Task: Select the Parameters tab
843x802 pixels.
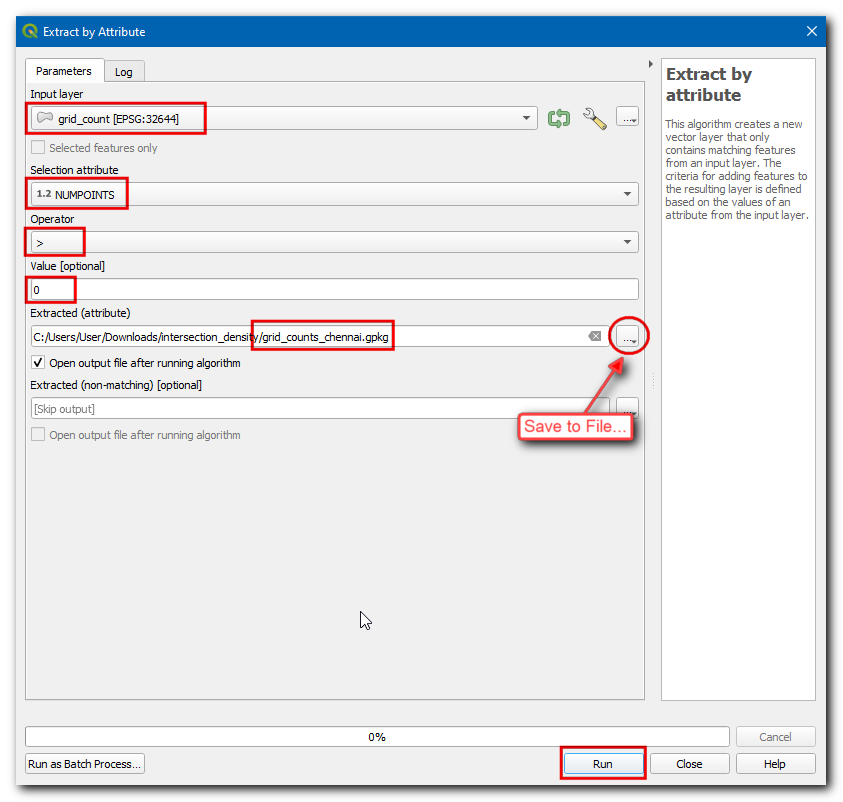Action: click(x=64, y=71)
